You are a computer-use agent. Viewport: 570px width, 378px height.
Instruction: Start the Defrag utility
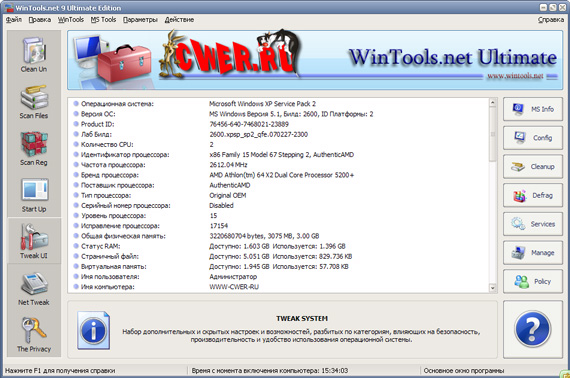pyautogui.click(x=533, y=195)
